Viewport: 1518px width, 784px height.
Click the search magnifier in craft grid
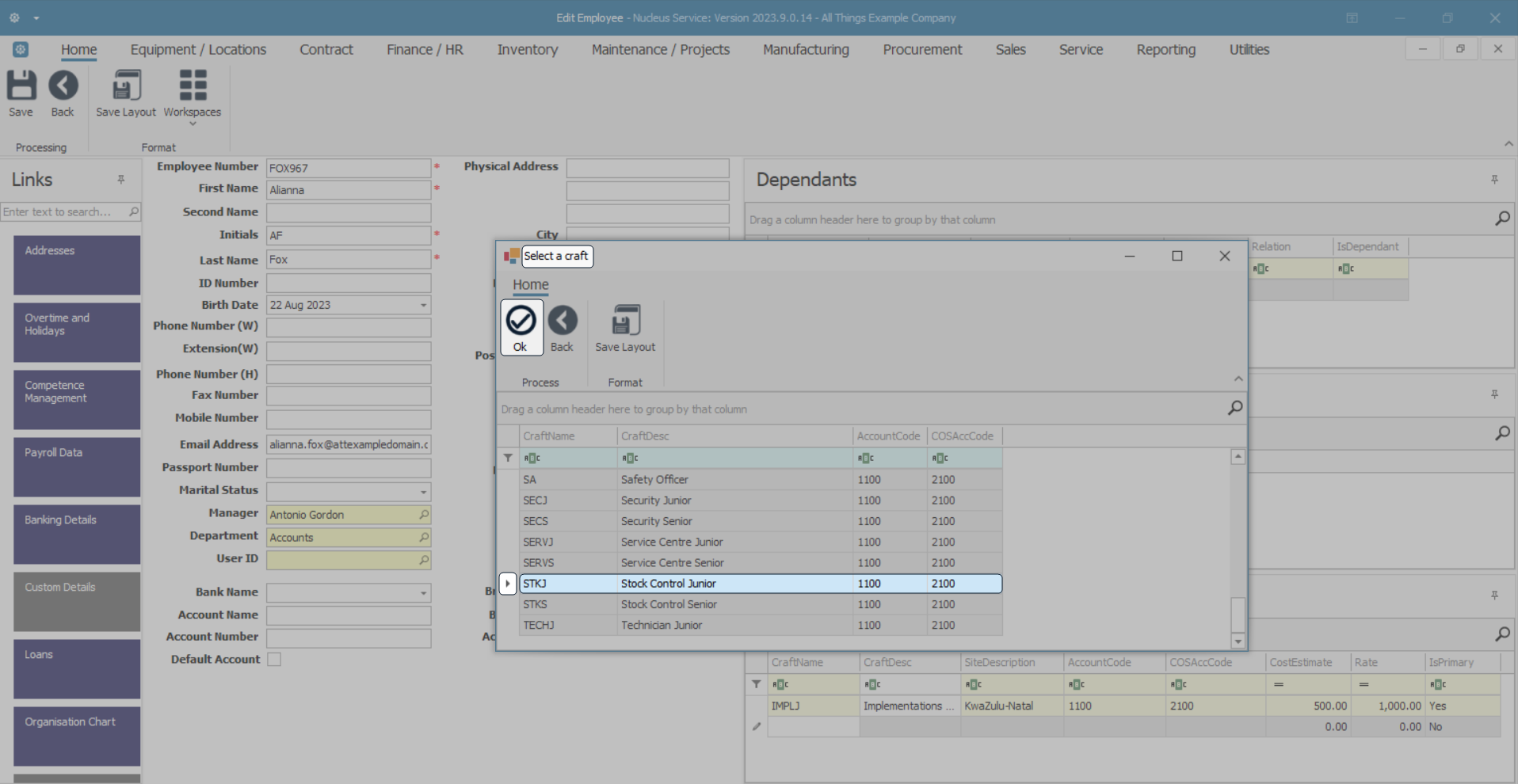(1234, 409)
